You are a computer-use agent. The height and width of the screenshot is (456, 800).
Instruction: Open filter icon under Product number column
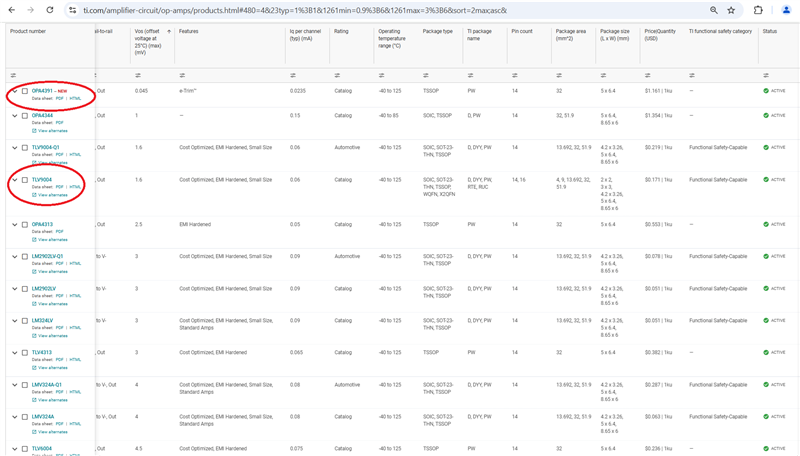tap(13, 75)
